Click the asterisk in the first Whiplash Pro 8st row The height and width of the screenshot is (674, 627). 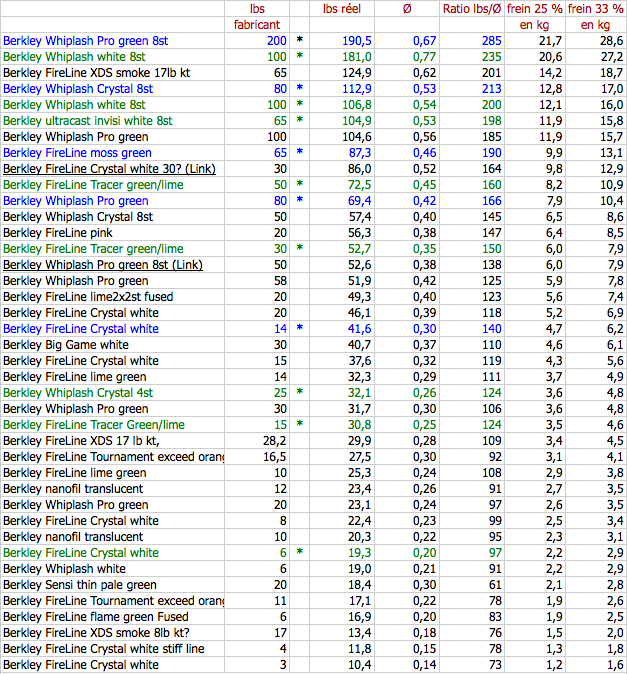[x=300, y=40]
